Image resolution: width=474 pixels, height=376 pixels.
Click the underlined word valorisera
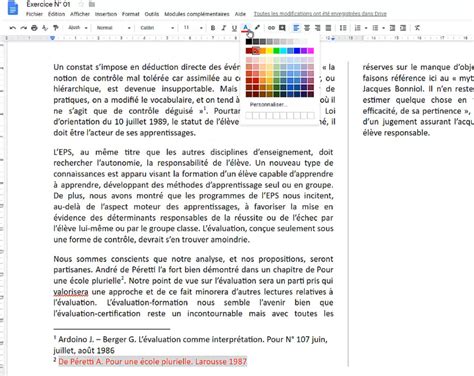pos(71,292)
